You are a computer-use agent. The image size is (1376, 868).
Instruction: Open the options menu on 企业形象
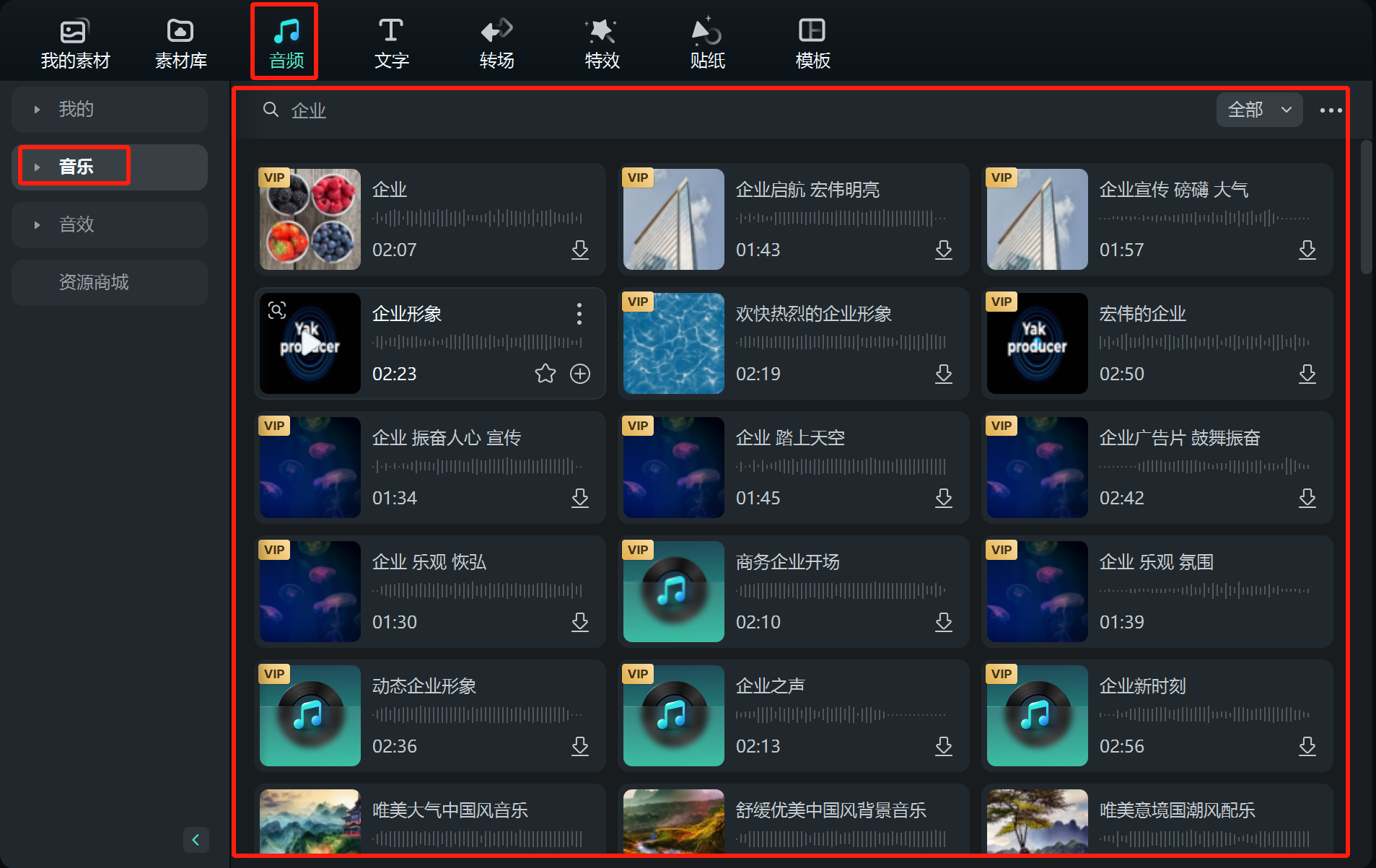point(579,314)
